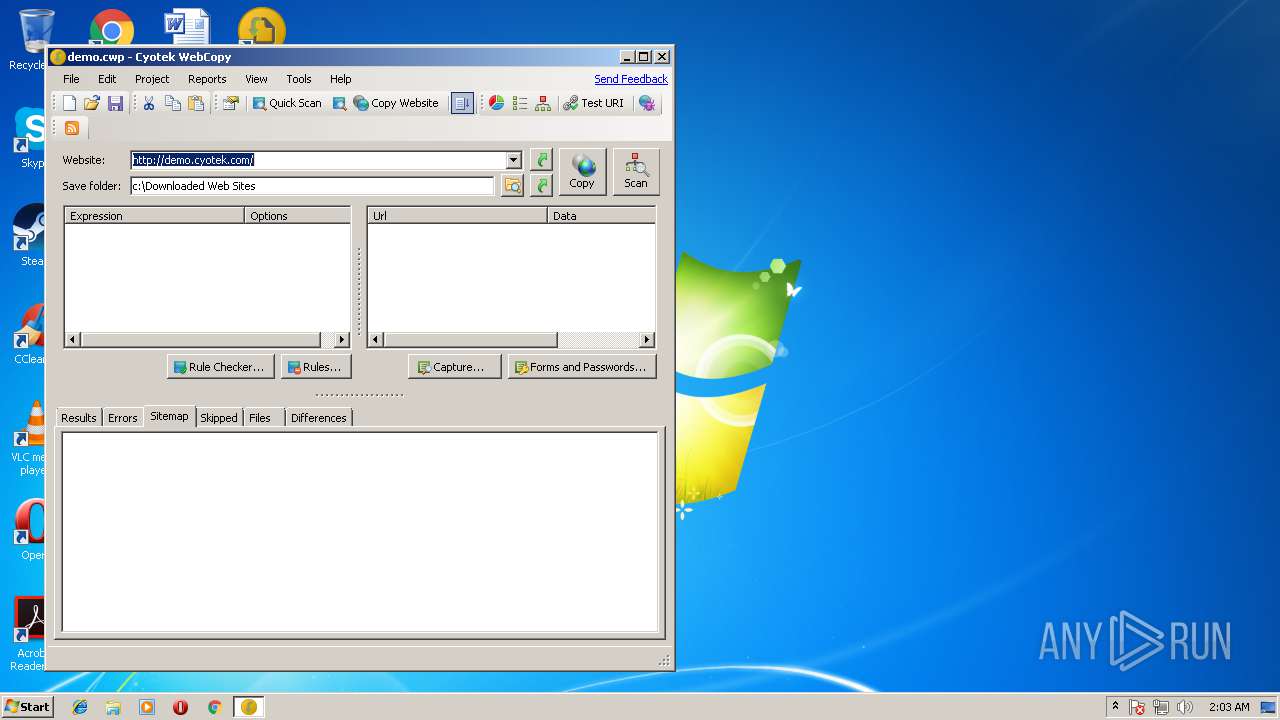Open the pie chart report icon
This screenshot has width=1280, height=720.
(496, 103)
